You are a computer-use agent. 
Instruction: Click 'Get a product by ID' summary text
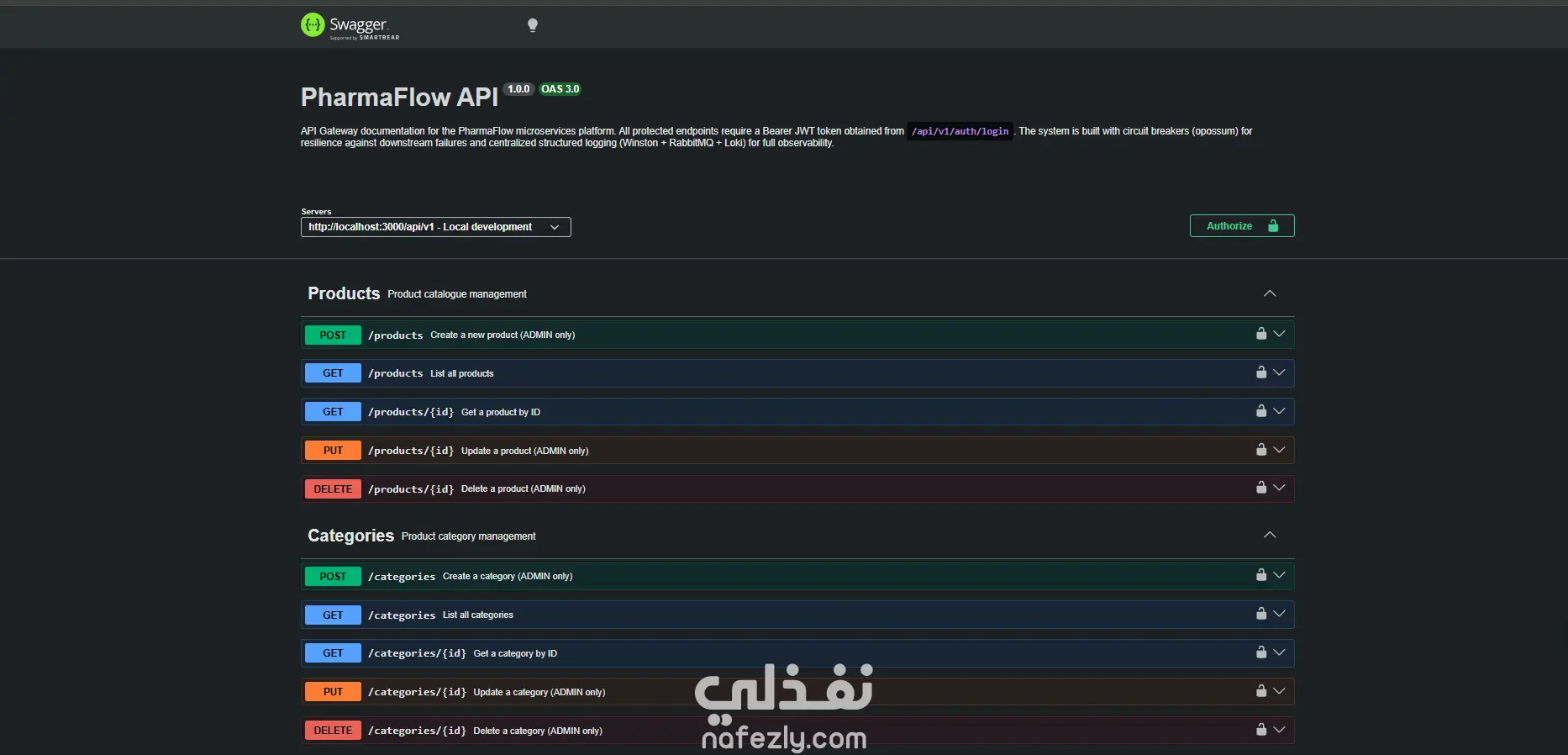(501, 412)
